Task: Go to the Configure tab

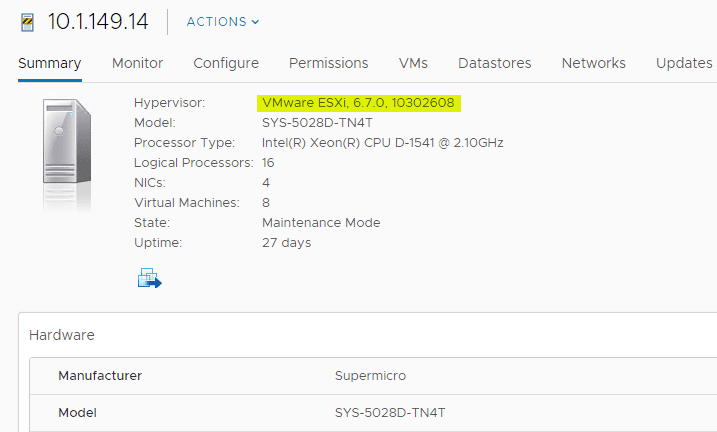Action: pyautogui.click(x=226, y=63)
